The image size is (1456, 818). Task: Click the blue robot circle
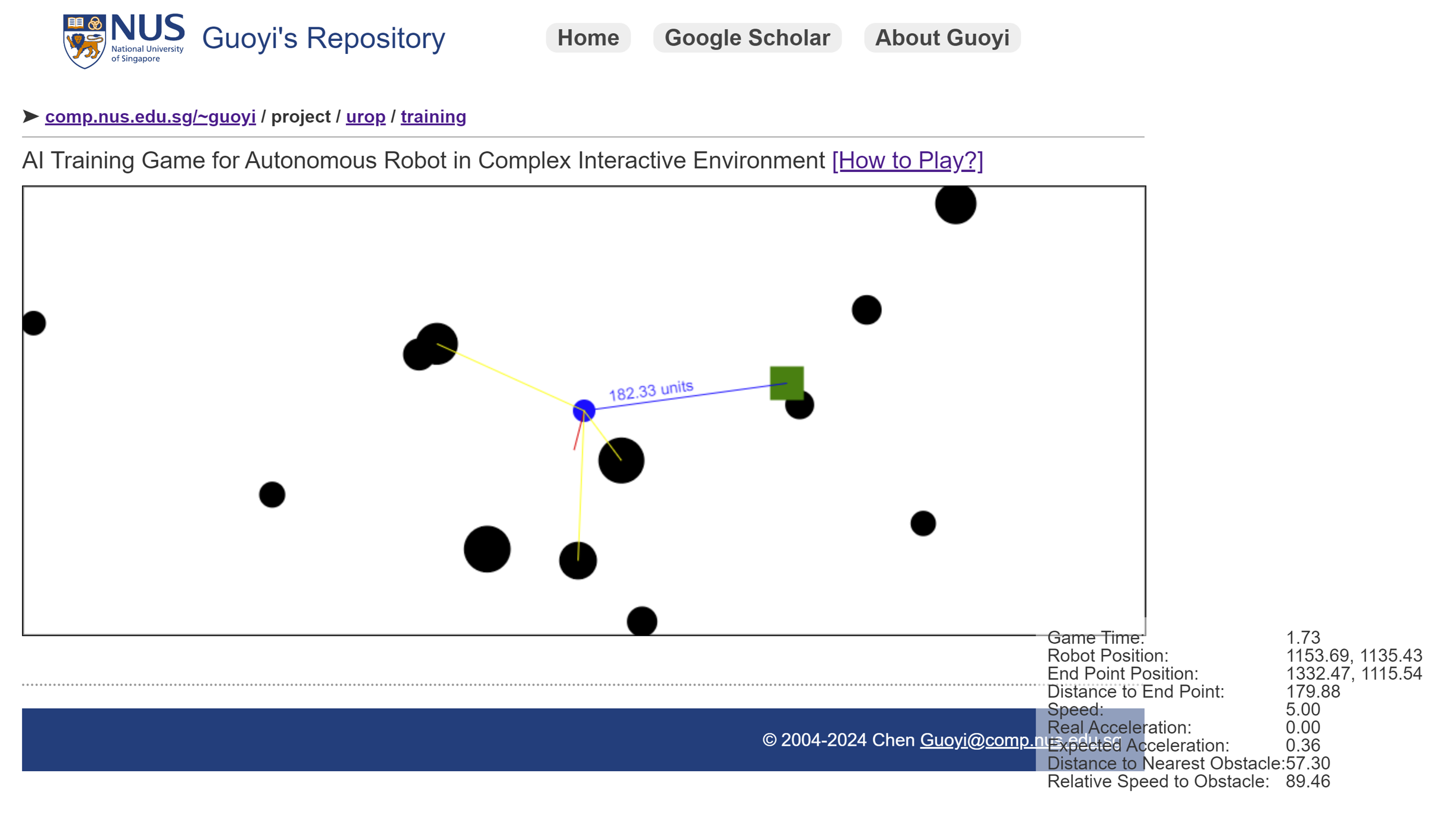584,410
